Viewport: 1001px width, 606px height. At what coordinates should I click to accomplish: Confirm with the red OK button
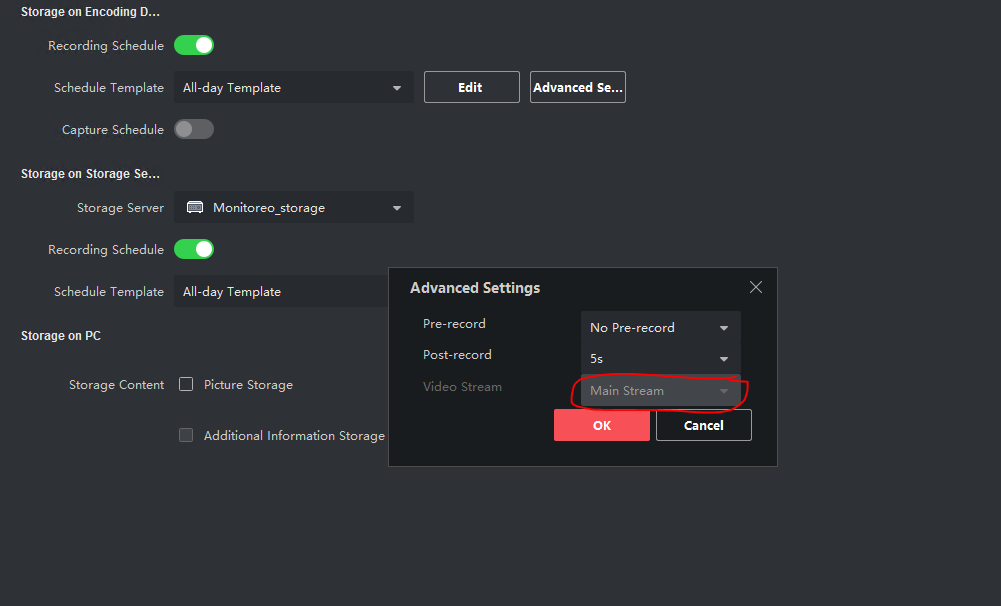click(x=601, y=425)
